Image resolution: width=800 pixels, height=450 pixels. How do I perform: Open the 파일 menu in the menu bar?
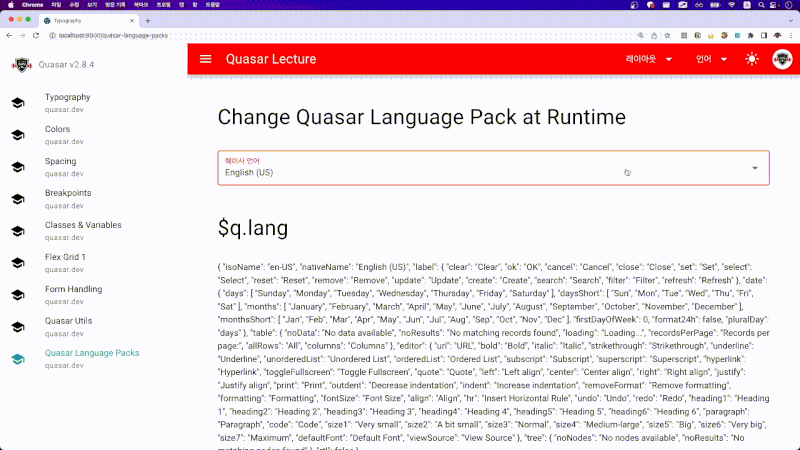click(56, 5)
